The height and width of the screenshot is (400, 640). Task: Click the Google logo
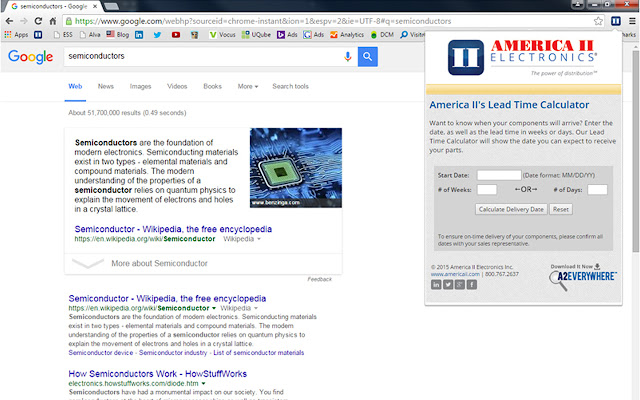(x=30, y=57)
